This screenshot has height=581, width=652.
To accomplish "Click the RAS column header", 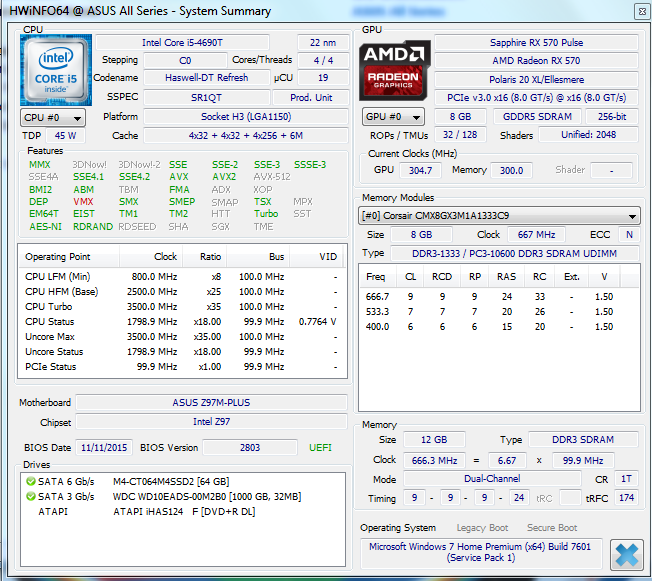I will point(506,277).
